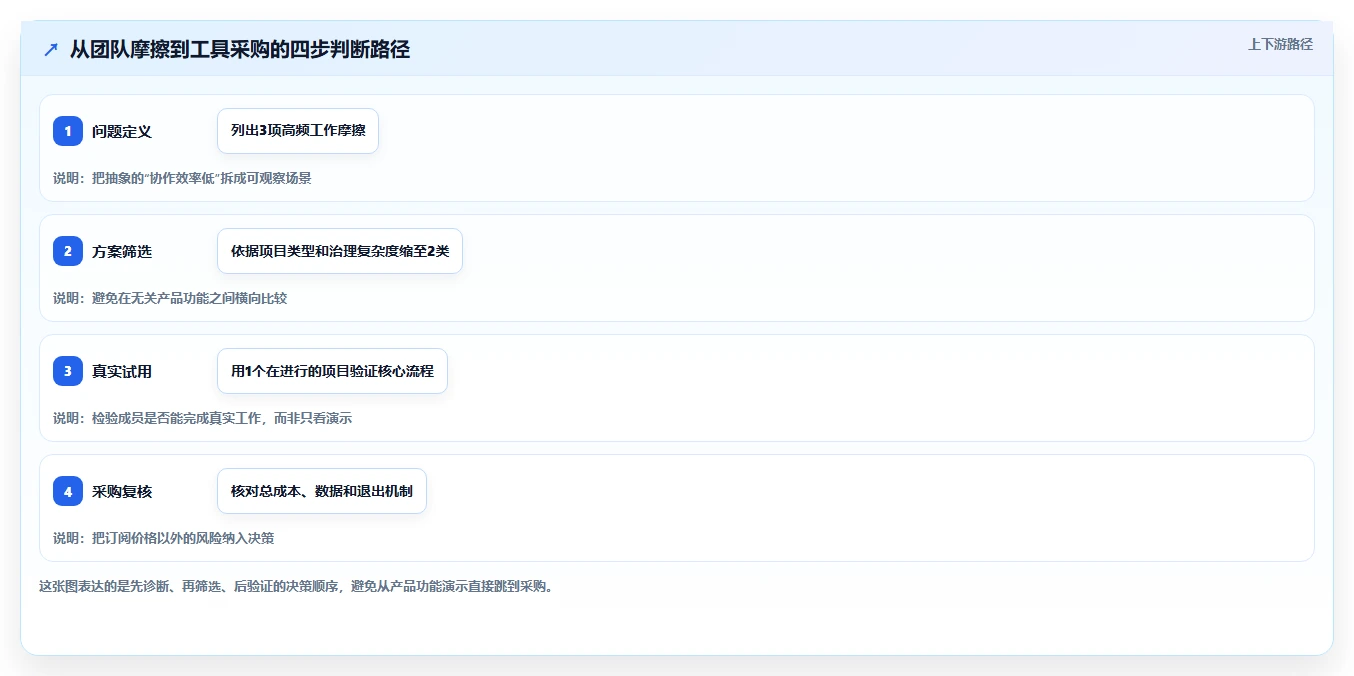1354x676 pixels.
Task: Select the 列出3项高频工作摩擦 chip
Action: click(298, 131)
